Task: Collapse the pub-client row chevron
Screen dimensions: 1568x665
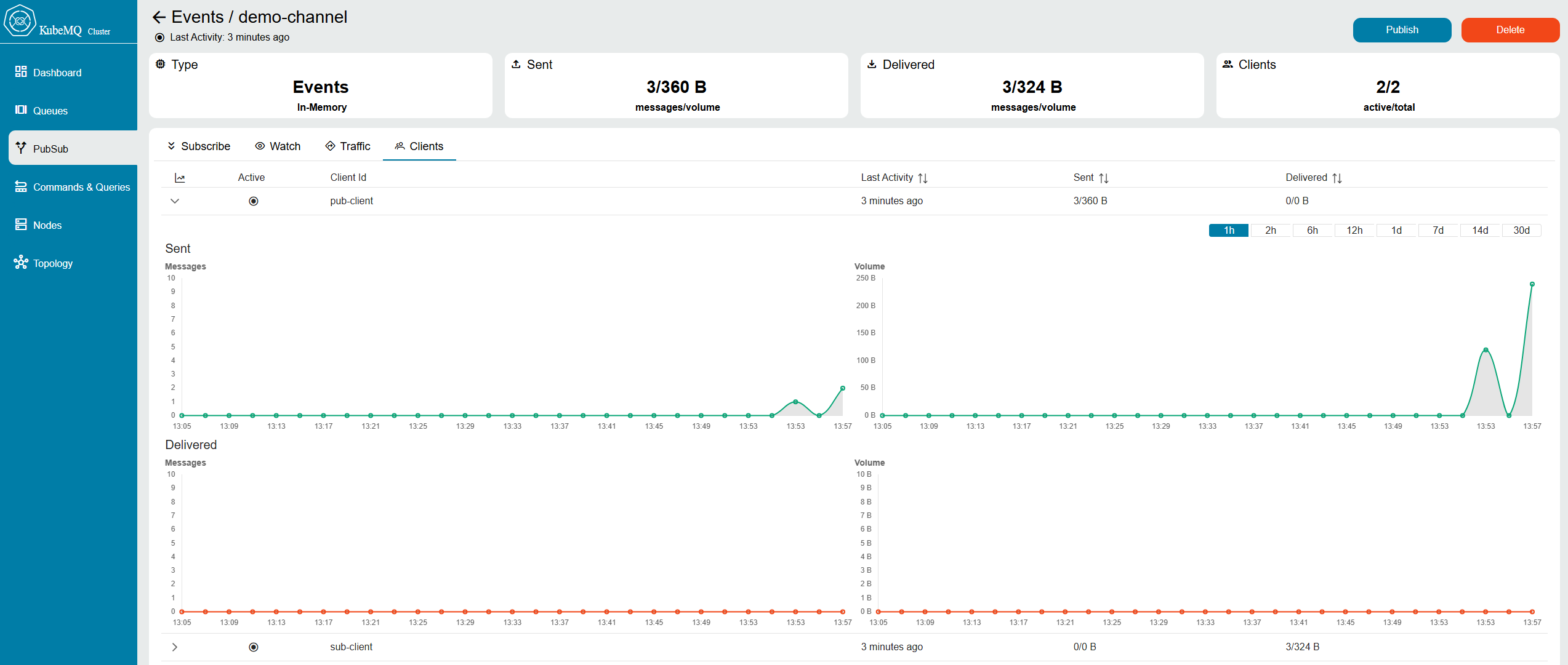Action: [x=175, y=201]
